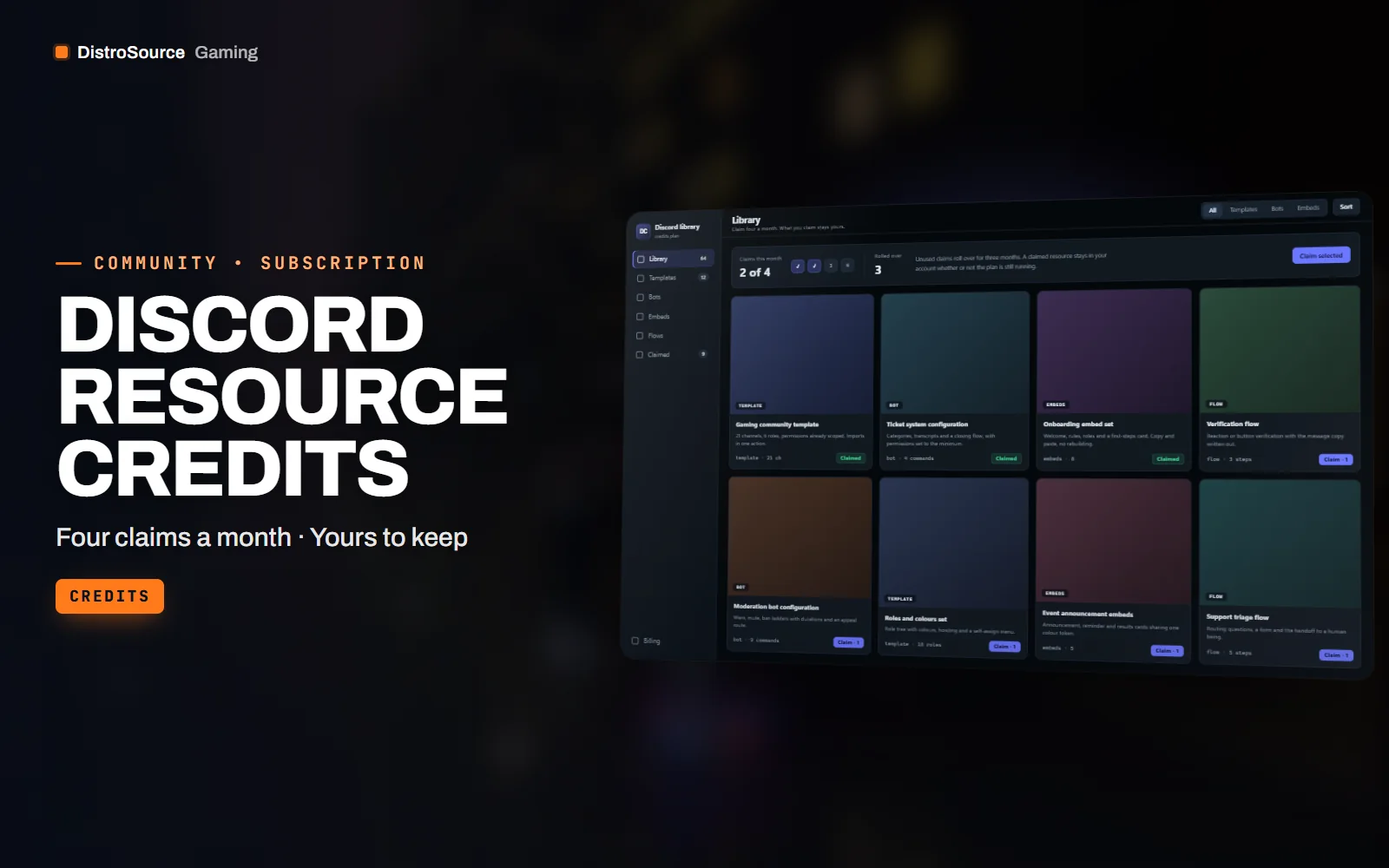
Task: Click the Claim selected button
Action: [x=1321, y=255]
